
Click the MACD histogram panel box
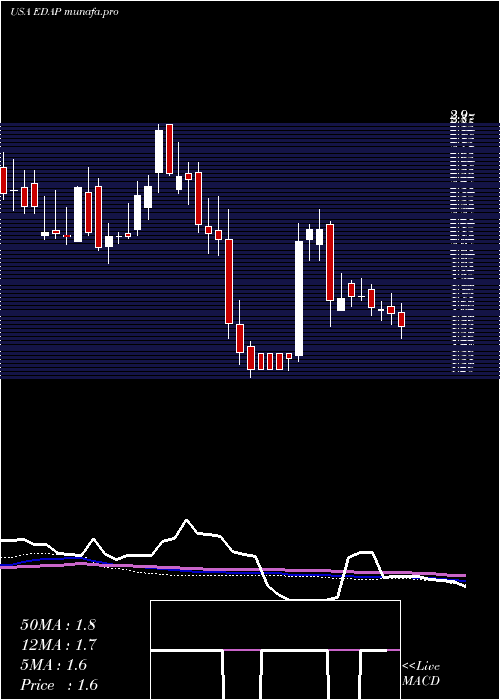pos(275,650)
